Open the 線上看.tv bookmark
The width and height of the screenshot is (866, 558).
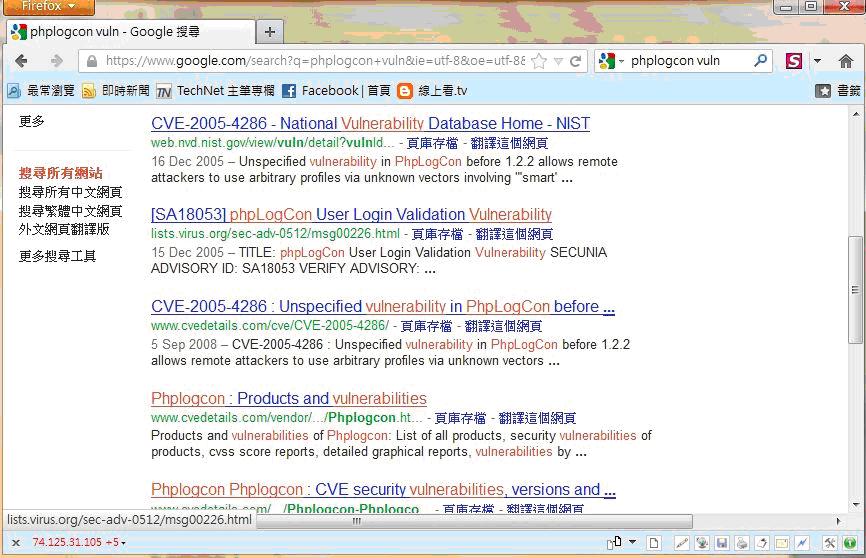coord(432,91)
